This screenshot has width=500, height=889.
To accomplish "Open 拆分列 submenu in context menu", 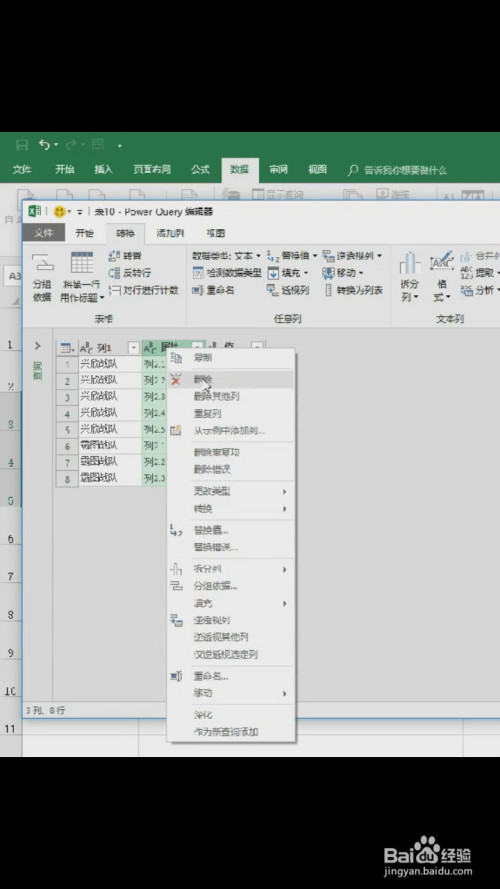I will [x=231, y=569].
